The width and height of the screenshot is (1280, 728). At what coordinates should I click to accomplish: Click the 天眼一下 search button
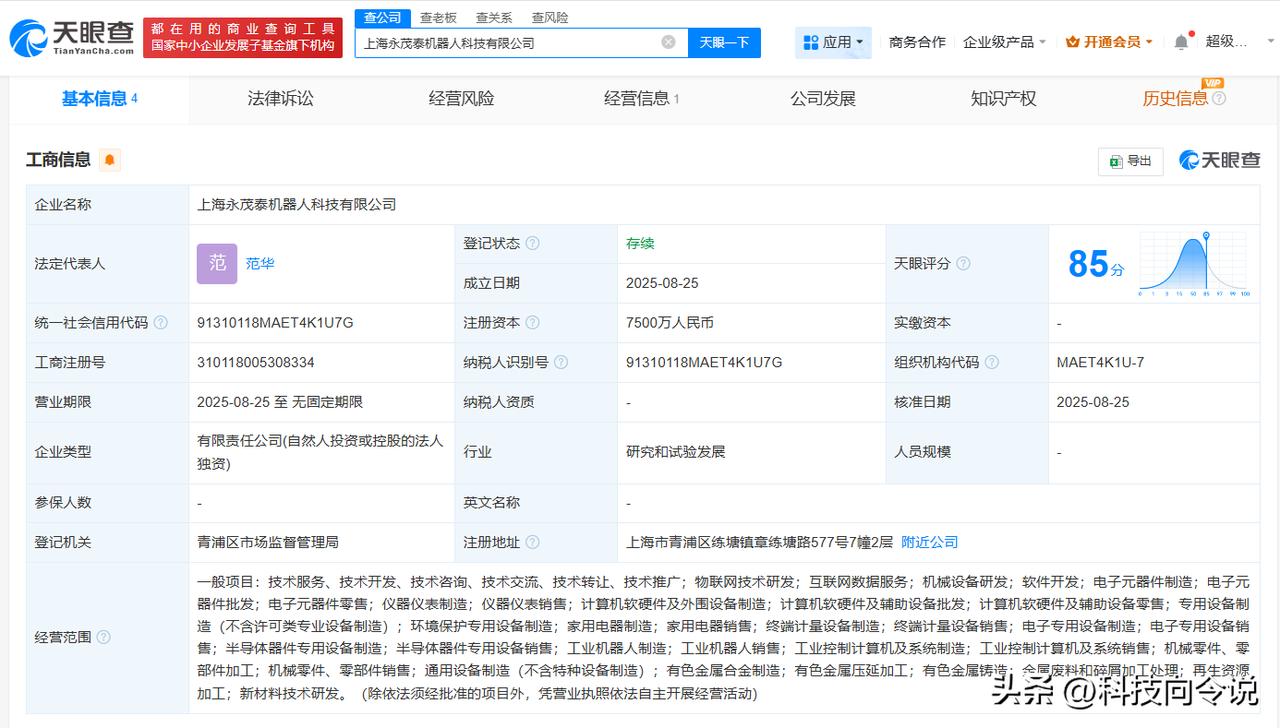[x=724, y=42]
